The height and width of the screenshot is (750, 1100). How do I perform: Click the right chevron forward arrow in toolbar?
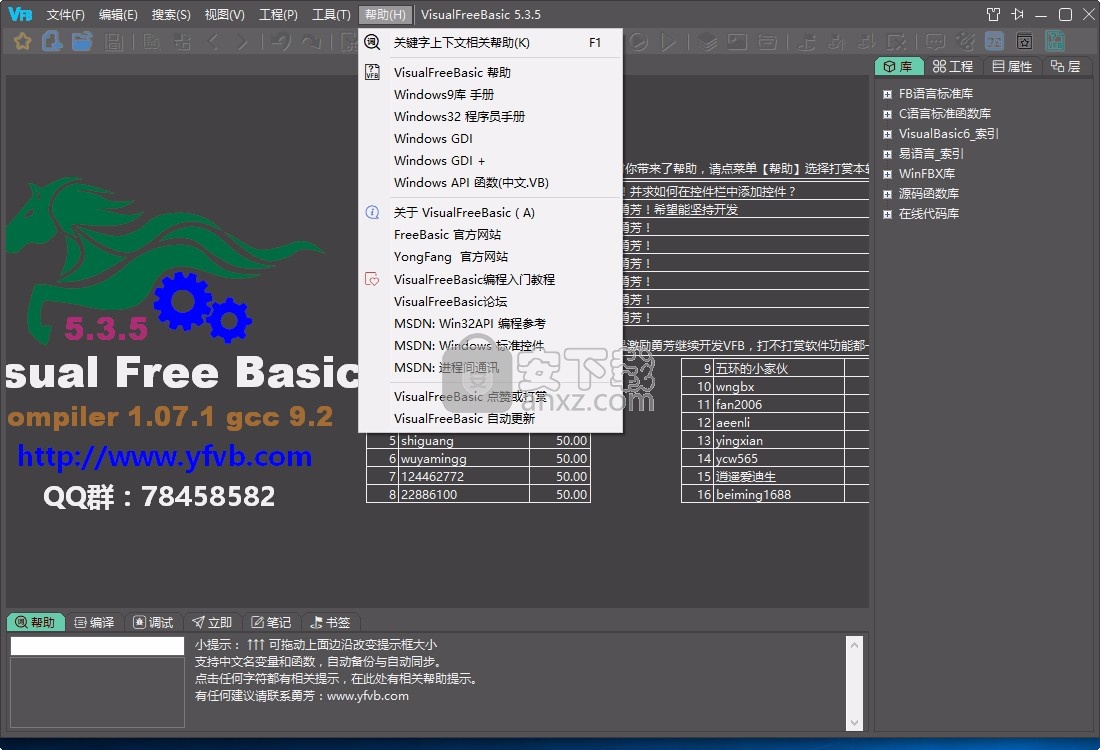click(243, 42)
